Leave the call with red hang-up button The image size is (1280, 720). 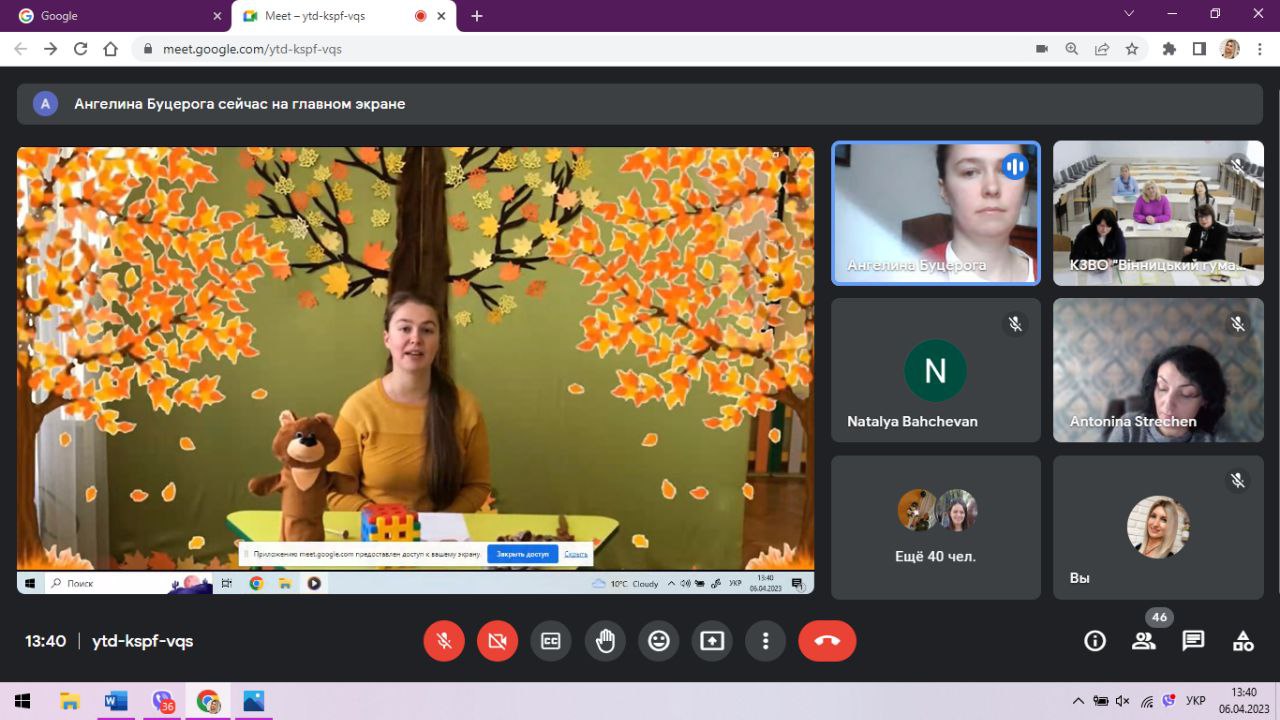826,641
